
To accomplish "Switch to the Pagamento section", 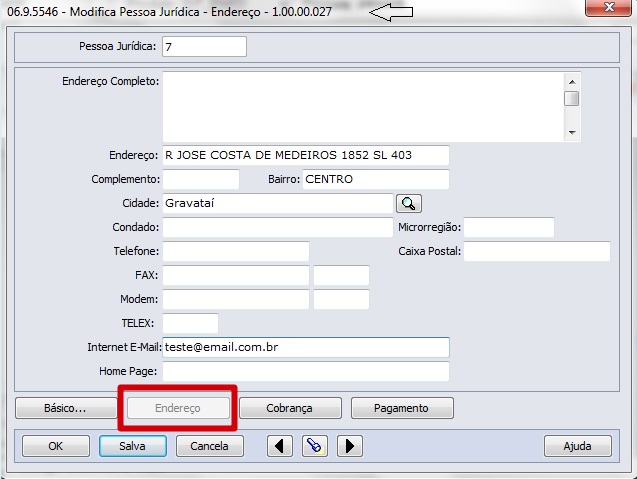I will [402, 408].
